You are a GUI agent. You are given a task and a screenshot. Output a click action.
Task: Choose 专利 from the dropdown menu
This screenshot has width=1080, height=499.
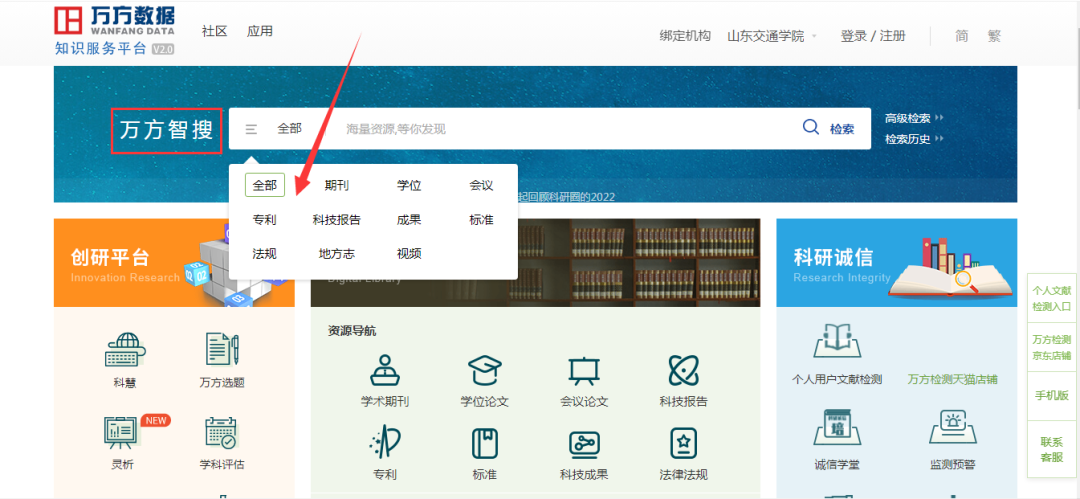[x=264, y=220]
